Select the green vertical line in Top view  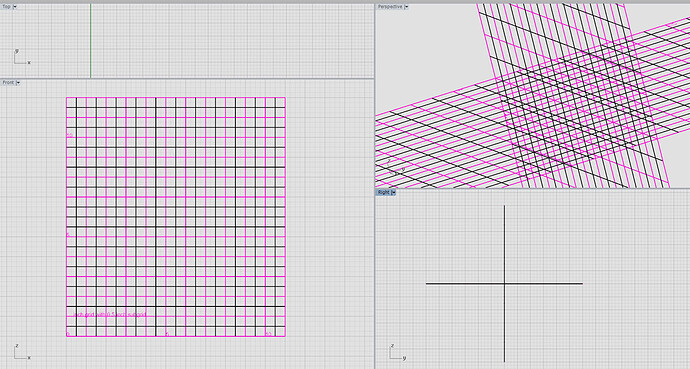point(91,41)
